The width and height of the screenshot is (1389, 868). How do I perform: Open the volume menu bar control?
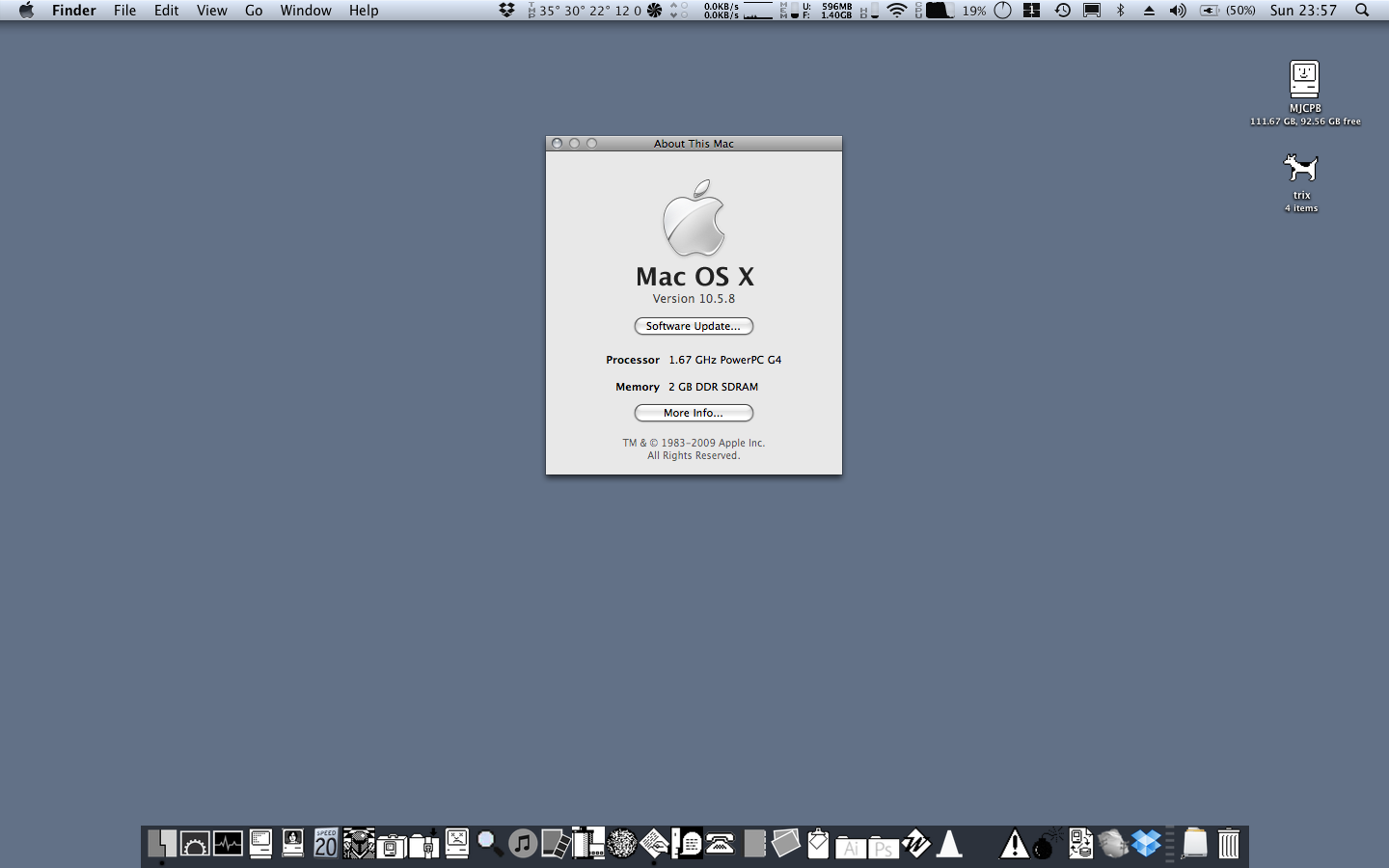coord(1178,11)
